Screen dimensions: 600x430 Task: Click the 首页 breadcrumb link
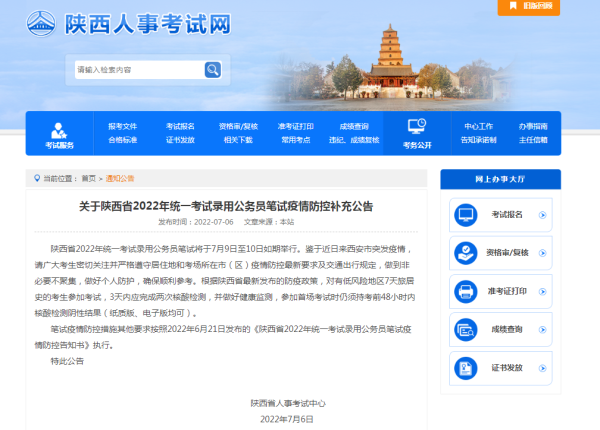(x=89, y=178)
